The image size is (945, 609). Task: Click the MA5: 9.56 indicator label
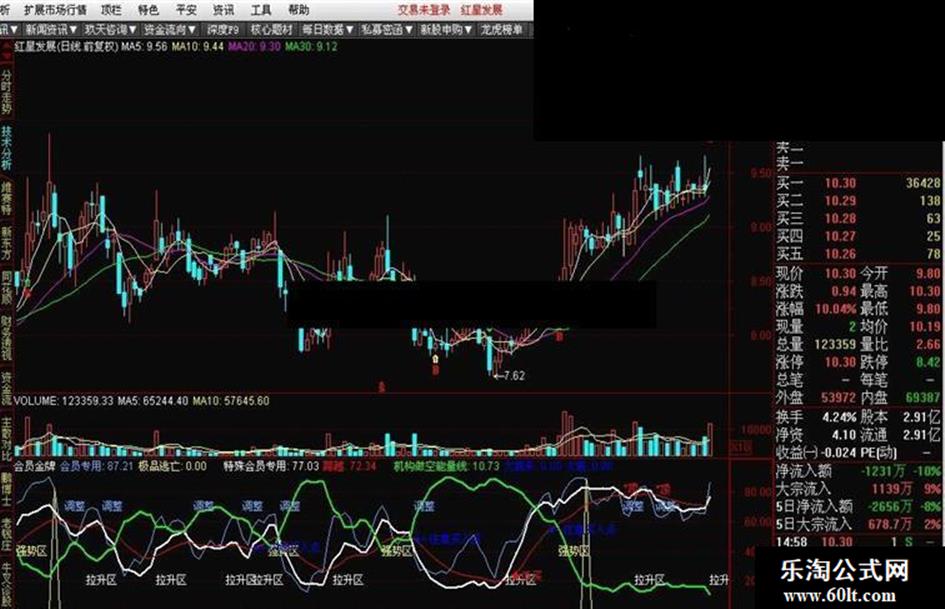click(145, 46)
